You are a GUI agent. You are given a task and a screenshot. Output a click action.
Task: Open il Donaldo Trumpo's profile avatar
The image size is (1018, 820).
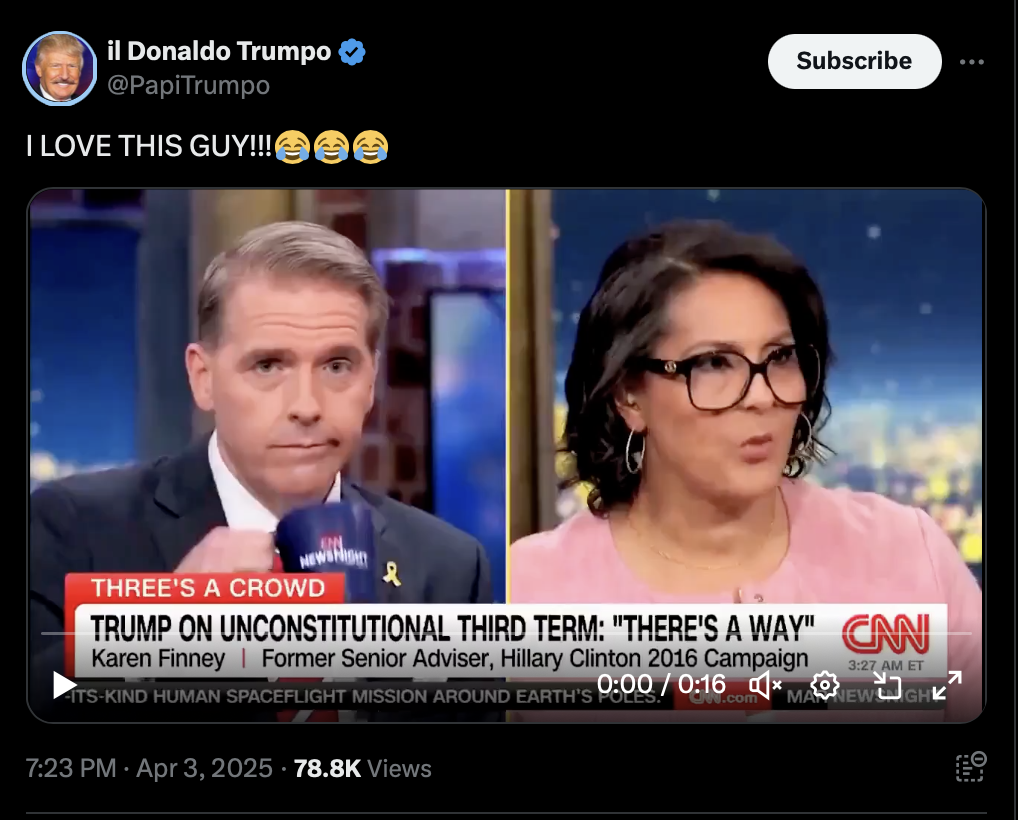pyautogui.click(x=60, y=68)
